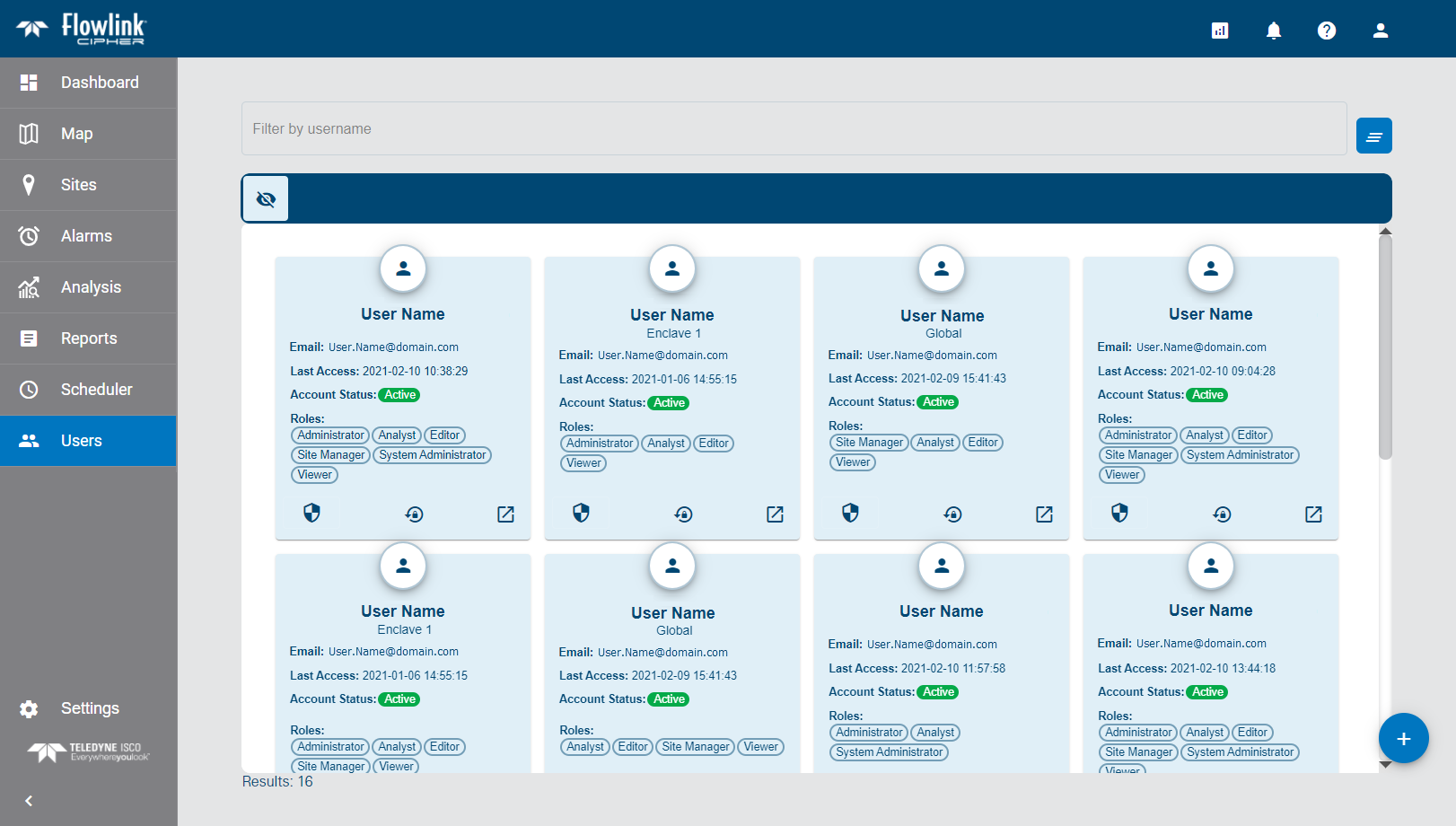Click Active status on card accessed 10:38:29
Viewport: 1456px width, 826px height.
(399, 395)
